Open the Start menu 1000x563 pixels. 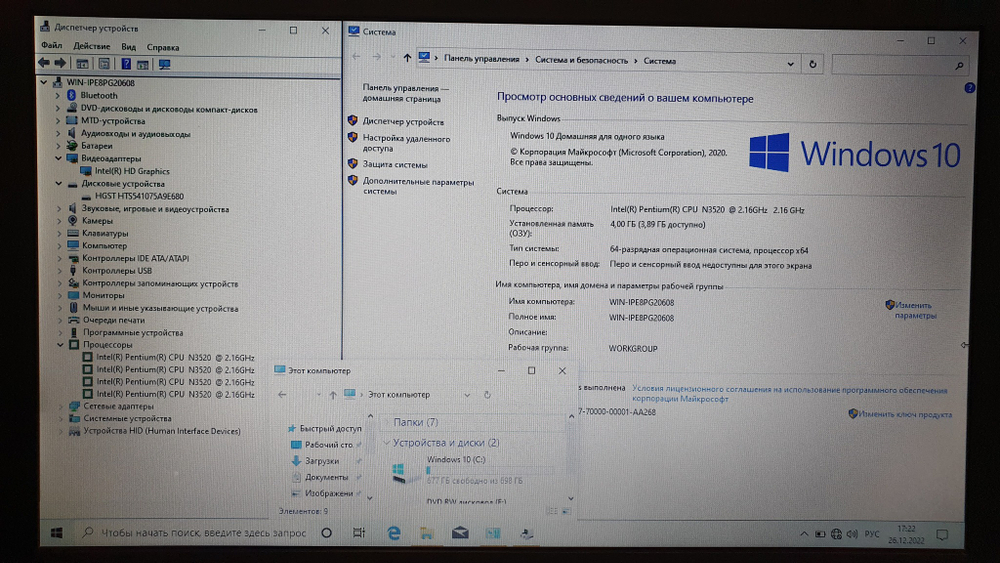[56, 532]
